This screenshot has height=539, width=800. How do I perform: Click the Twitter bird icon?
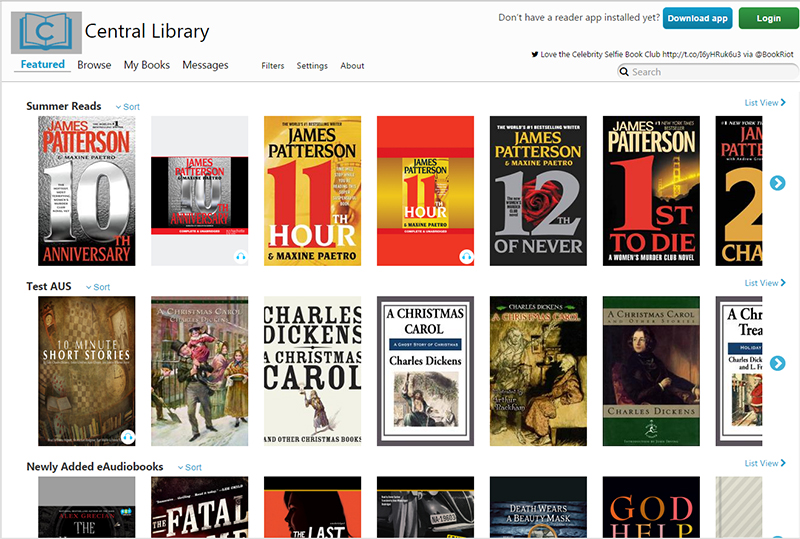tap(534, 54)
